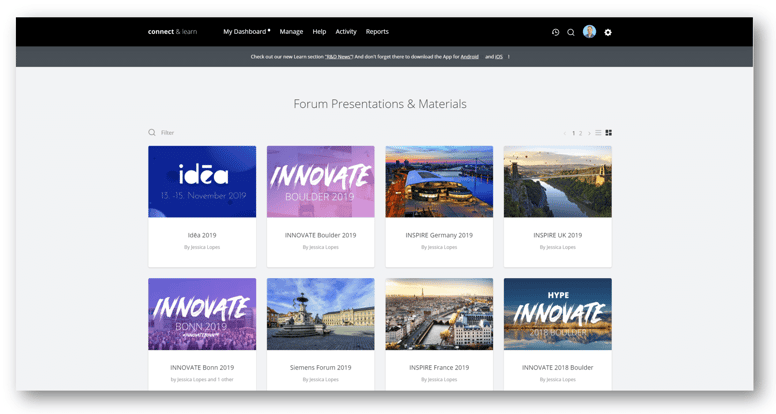Click the 'Forum Presentations & Materials' heading

click(380, 104)
